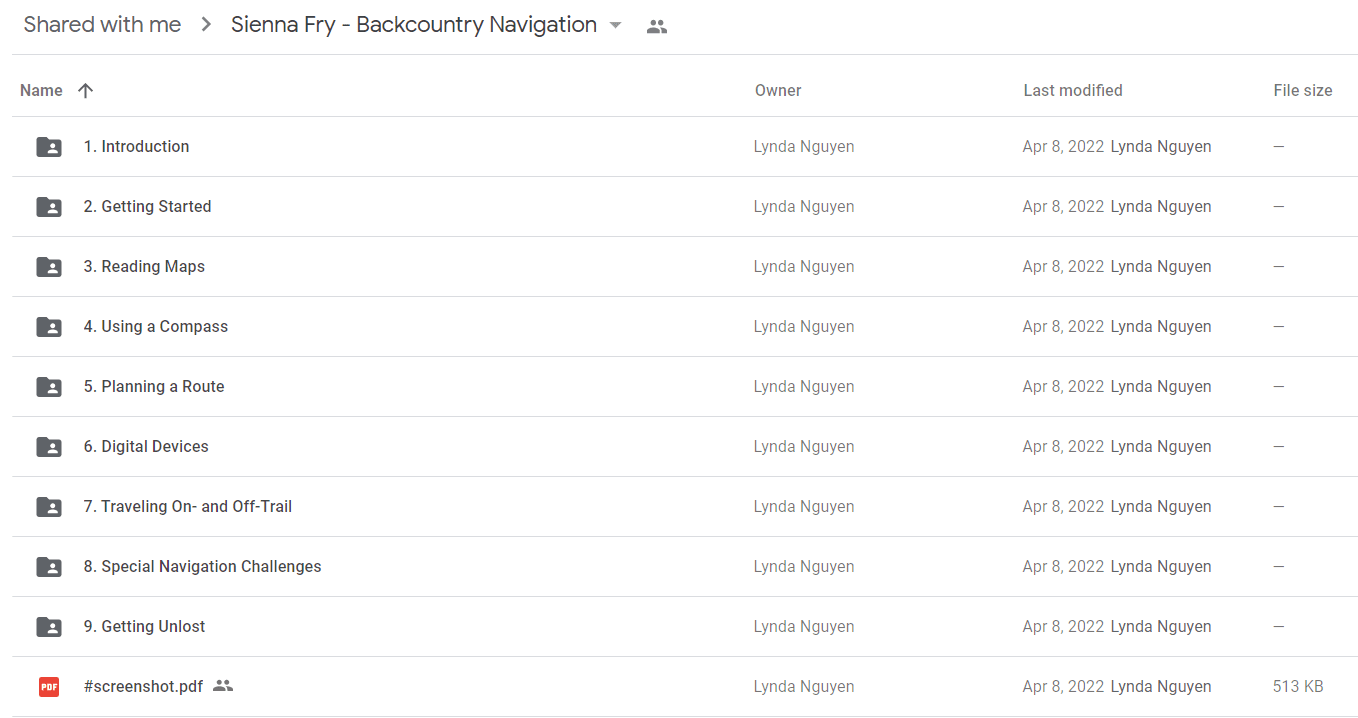Viewport: 1358px width, 718px height.
Task: Click the Last modified column header
Action: [x=1073, y=90]
